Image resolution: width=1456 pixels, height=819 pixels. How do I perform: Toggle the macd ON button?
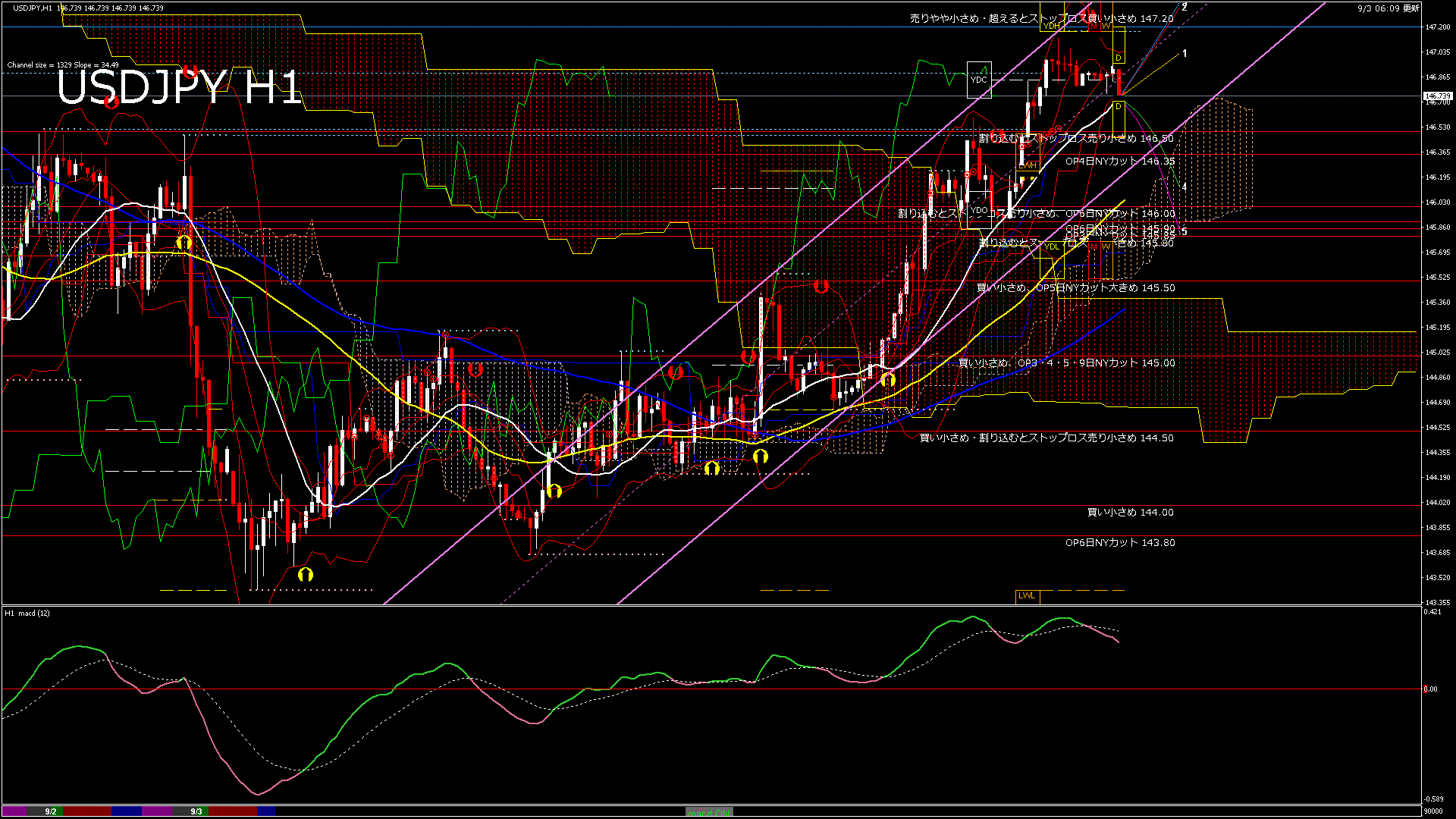coord(709,812)
